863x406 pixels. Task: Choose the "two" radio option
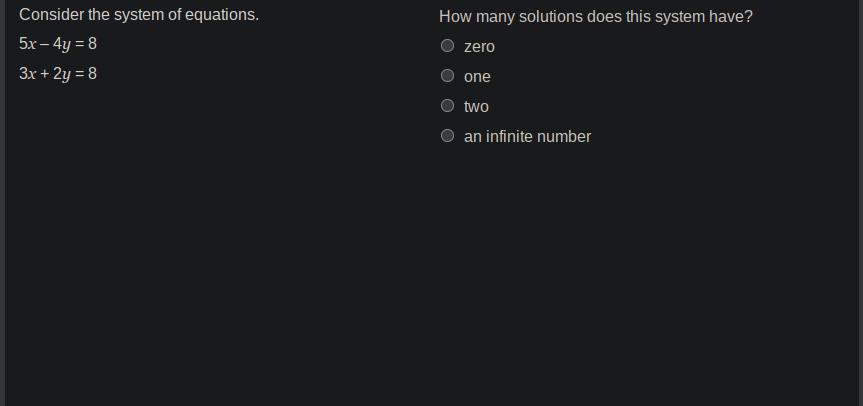(448, 106)
